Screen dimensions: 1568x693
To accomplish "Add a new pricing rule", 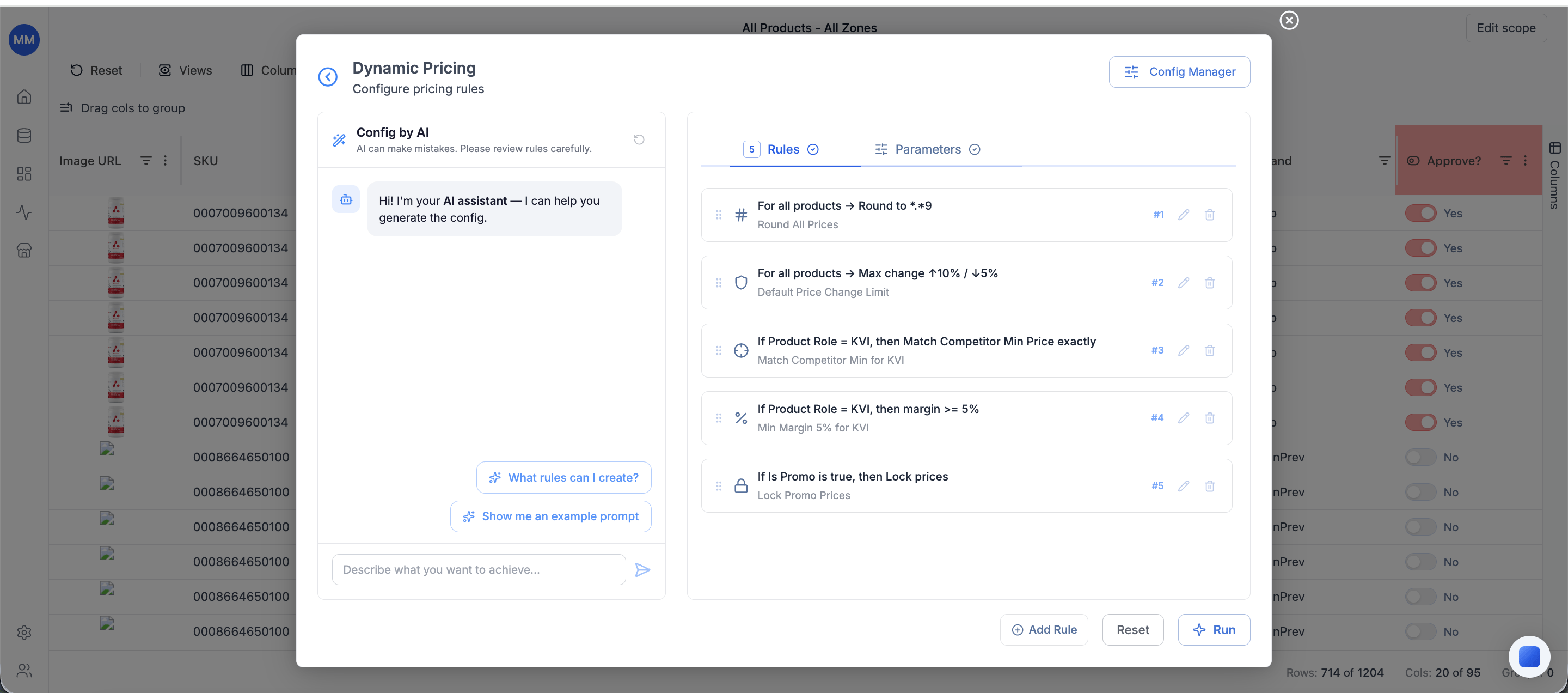I will 1044,630.
